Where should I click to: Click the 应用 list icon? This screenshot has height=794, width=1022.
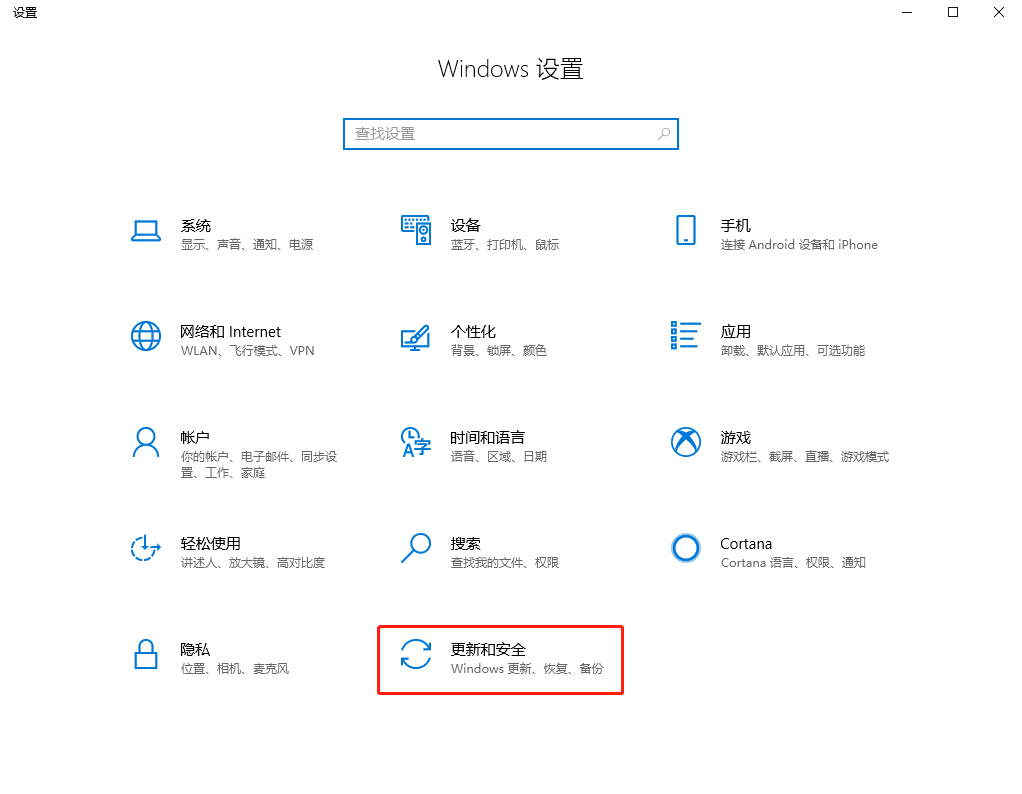685,336
